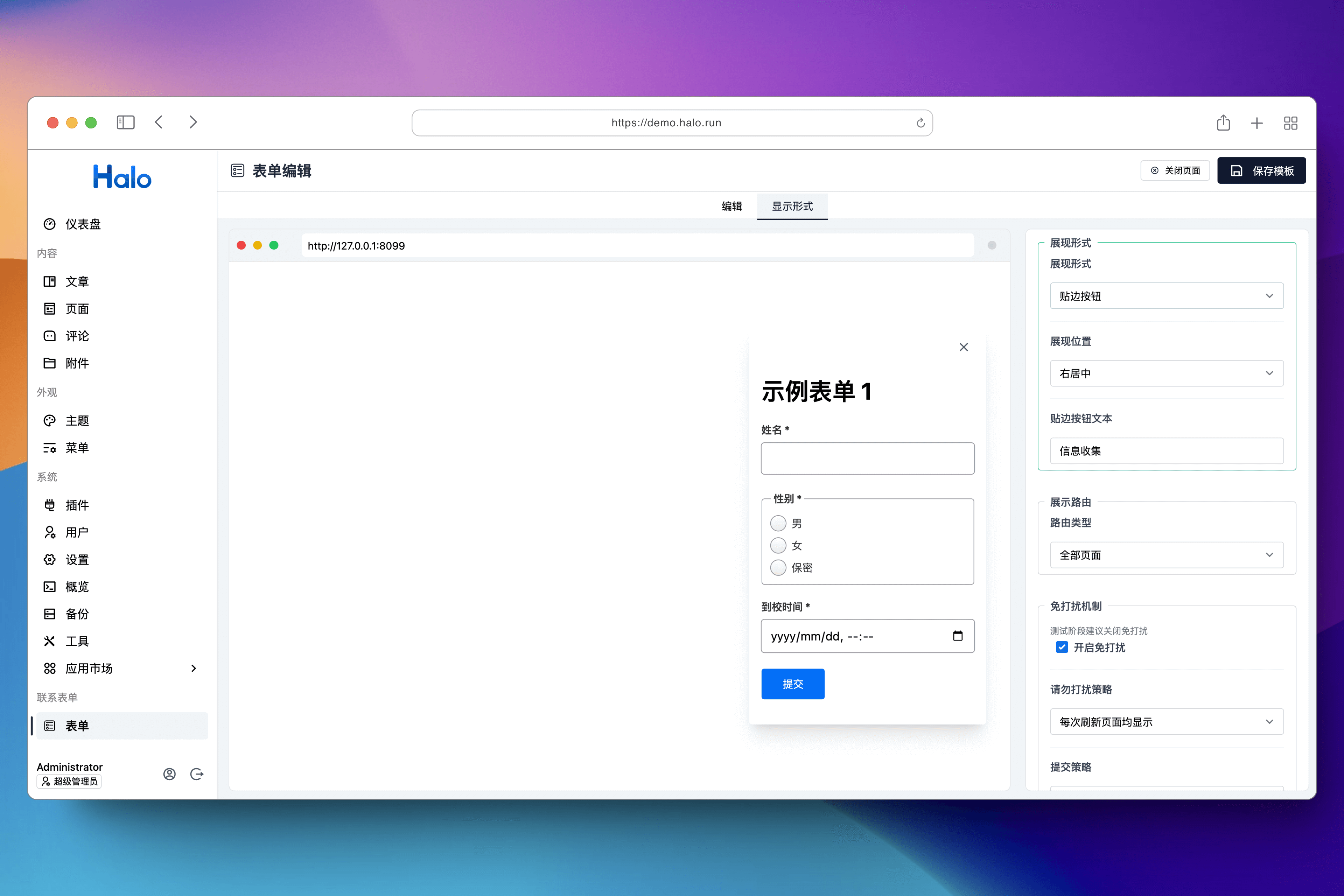The image size is (1344, 896).
Task: Click the 备份 backup icon
Action: (x=50, y=614)
